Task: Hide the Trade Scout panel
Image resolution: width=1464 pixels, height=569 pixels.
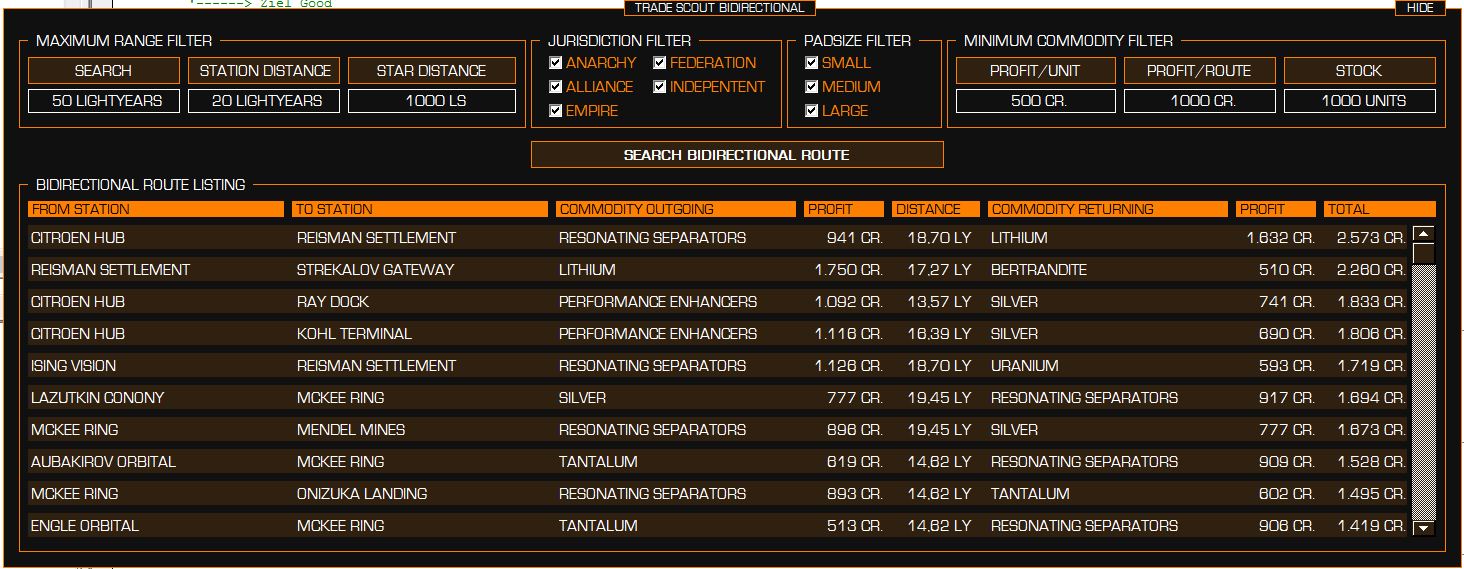Action: click(1420, 8)
